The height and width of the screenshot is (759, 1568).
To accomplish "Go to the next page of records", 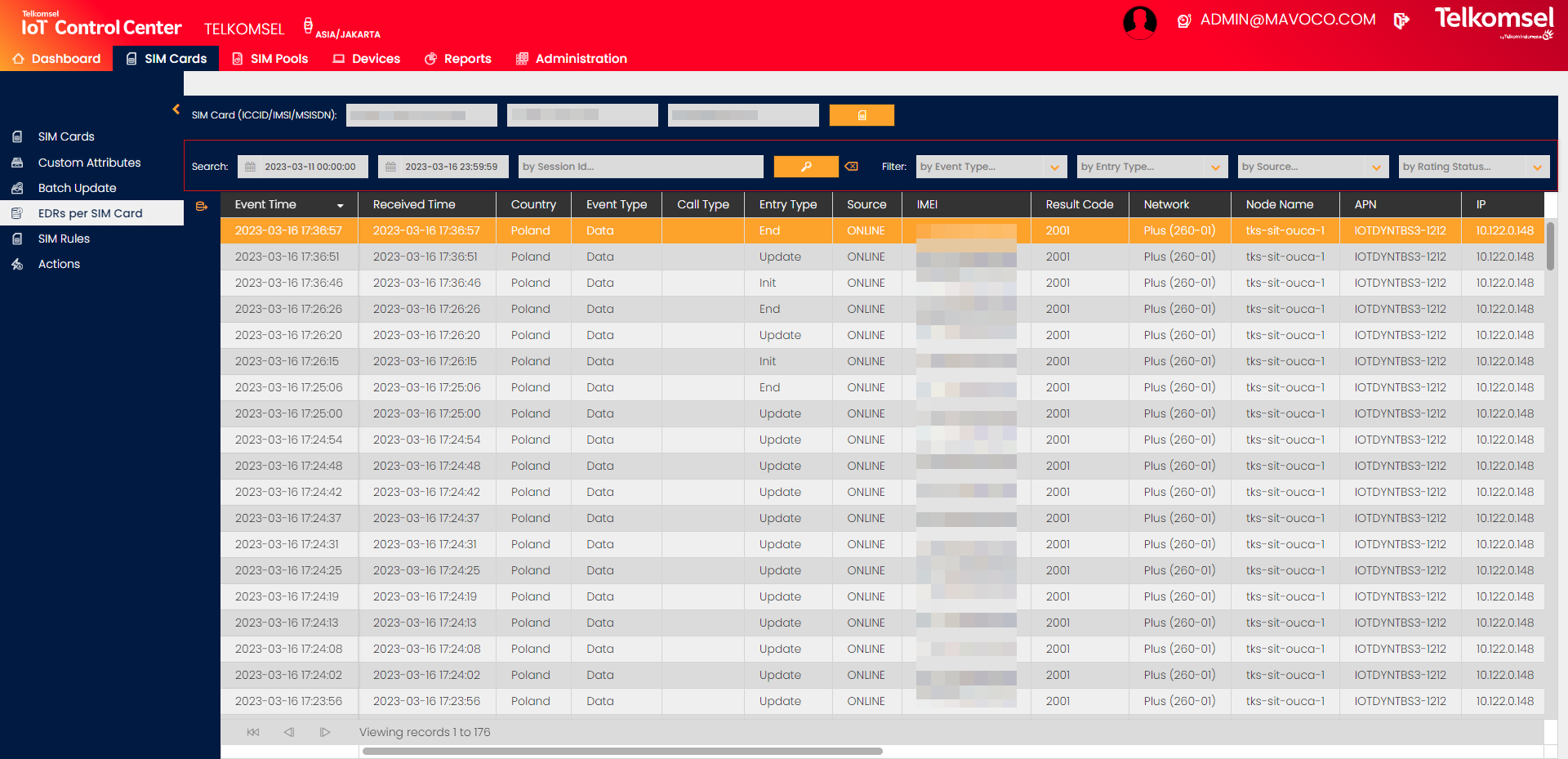I will click(x=325, y=732).
